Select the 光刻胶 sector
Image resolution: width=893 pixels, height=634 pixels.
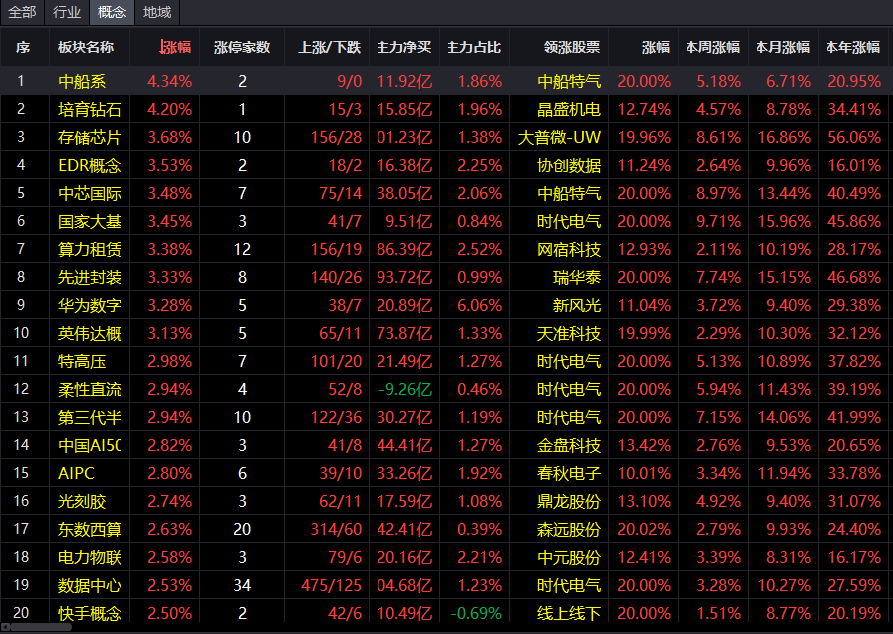tap(82, 501)
